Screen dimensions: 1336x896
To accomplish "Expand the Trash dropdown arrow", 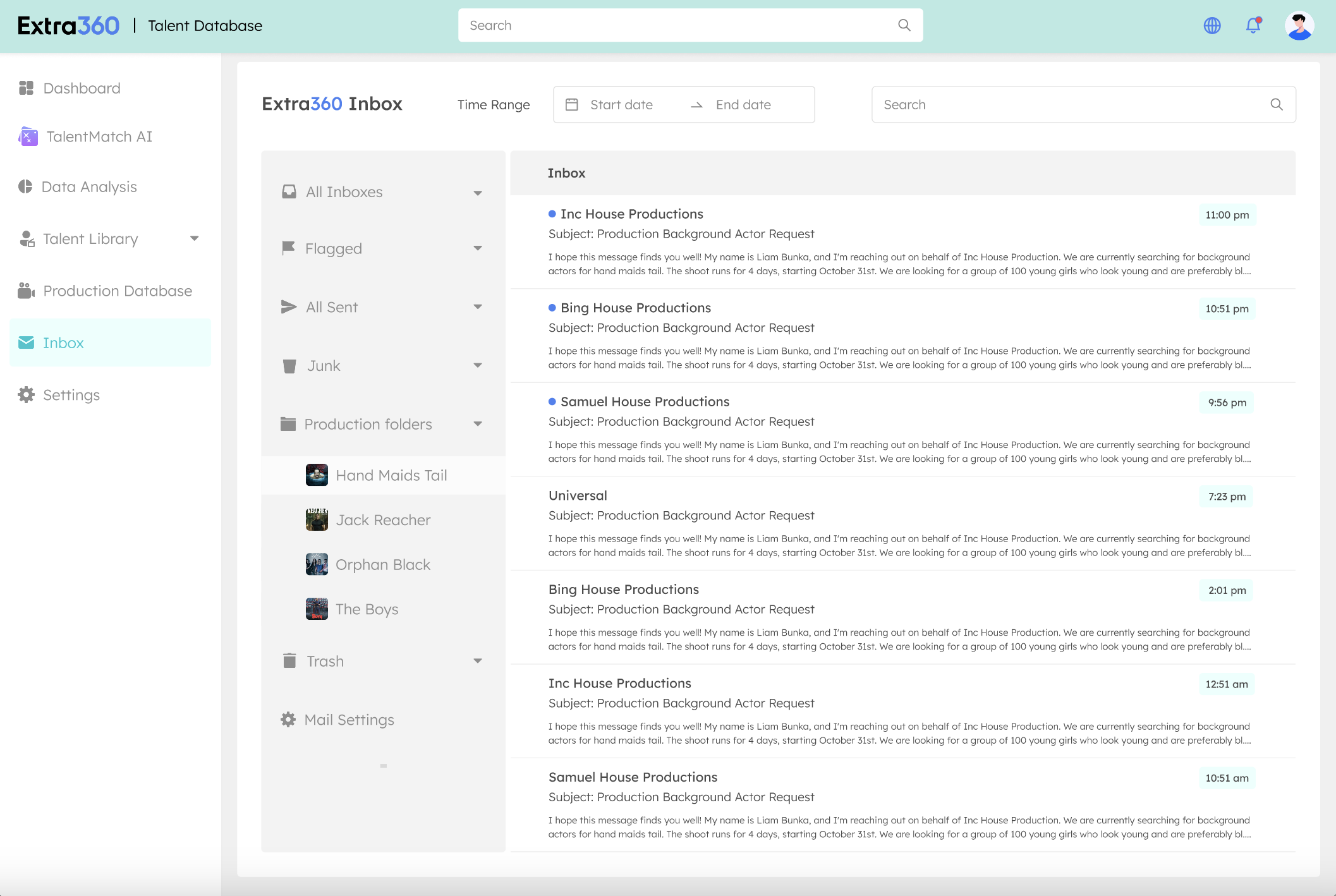I will 478,661.
